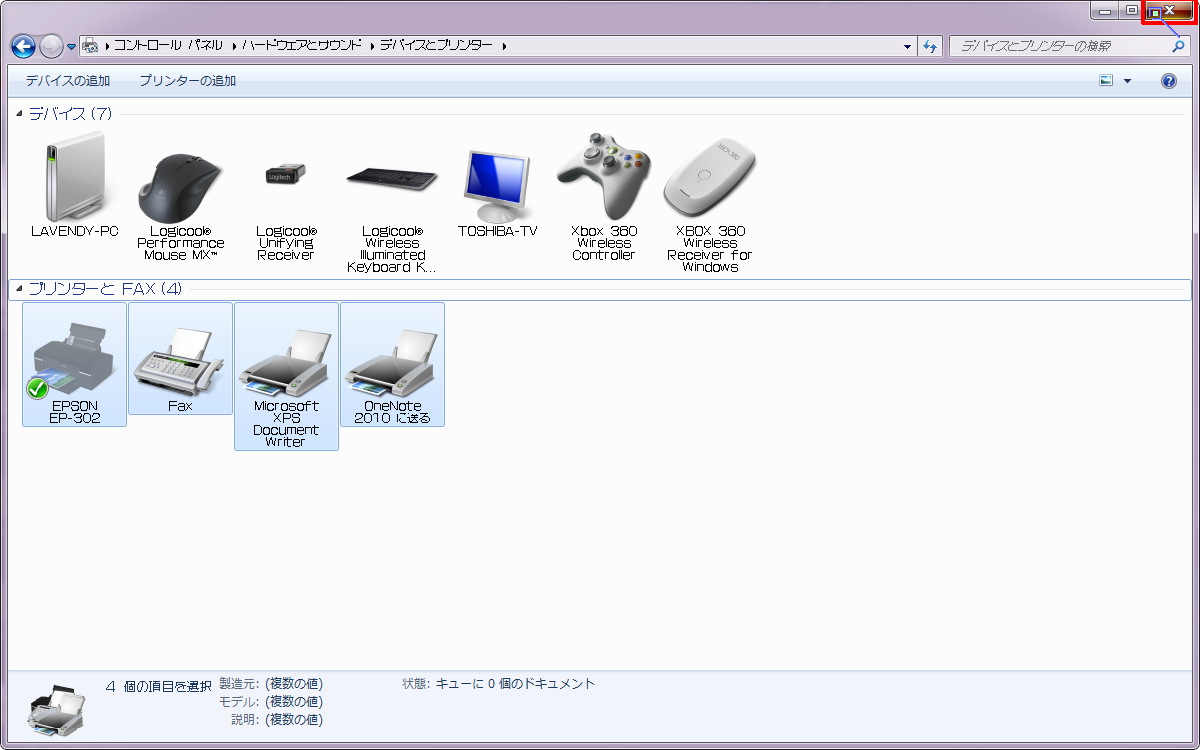Screen dimensions: 1200x750
Task: Click the printer icon in the details pane
Action: 57,711
